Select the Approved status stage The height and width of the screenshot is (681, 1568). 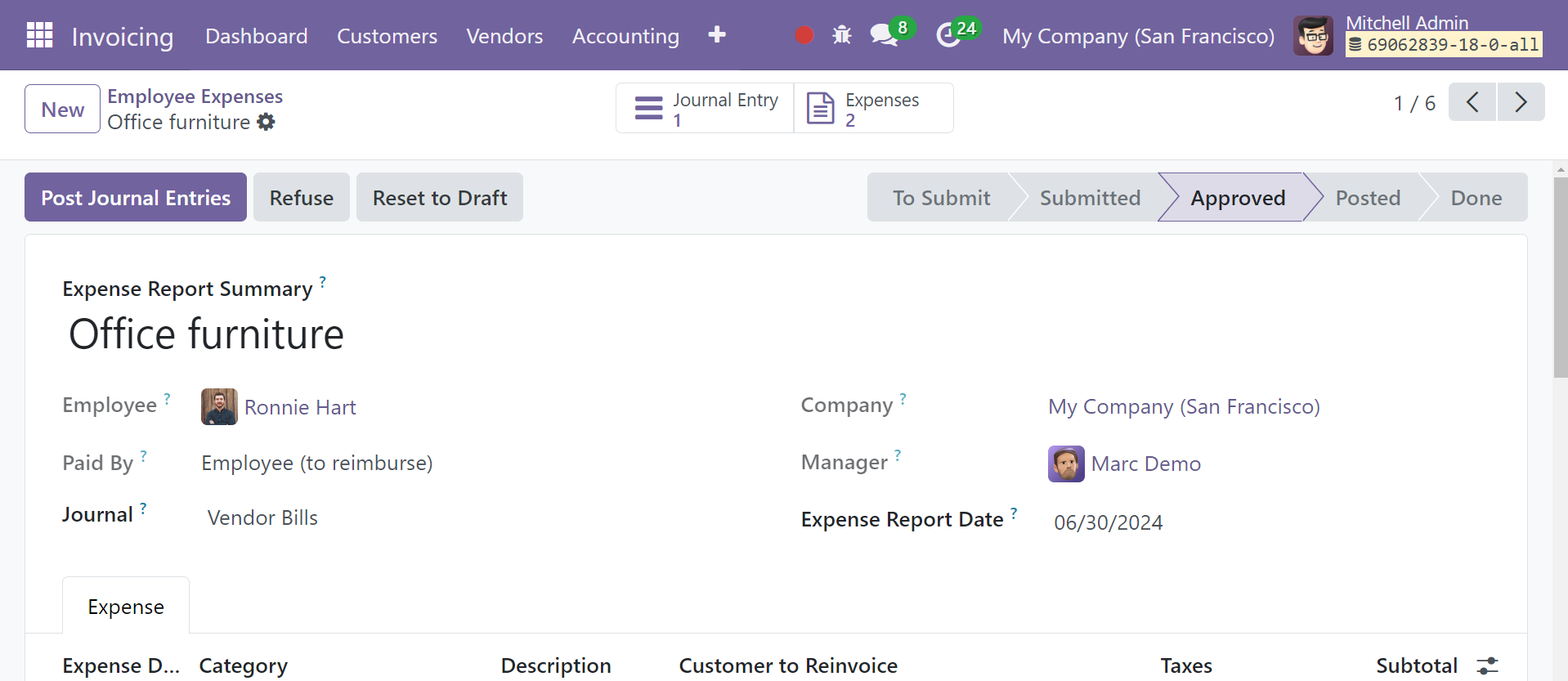pyautogui.click(x=1238, y=197)
